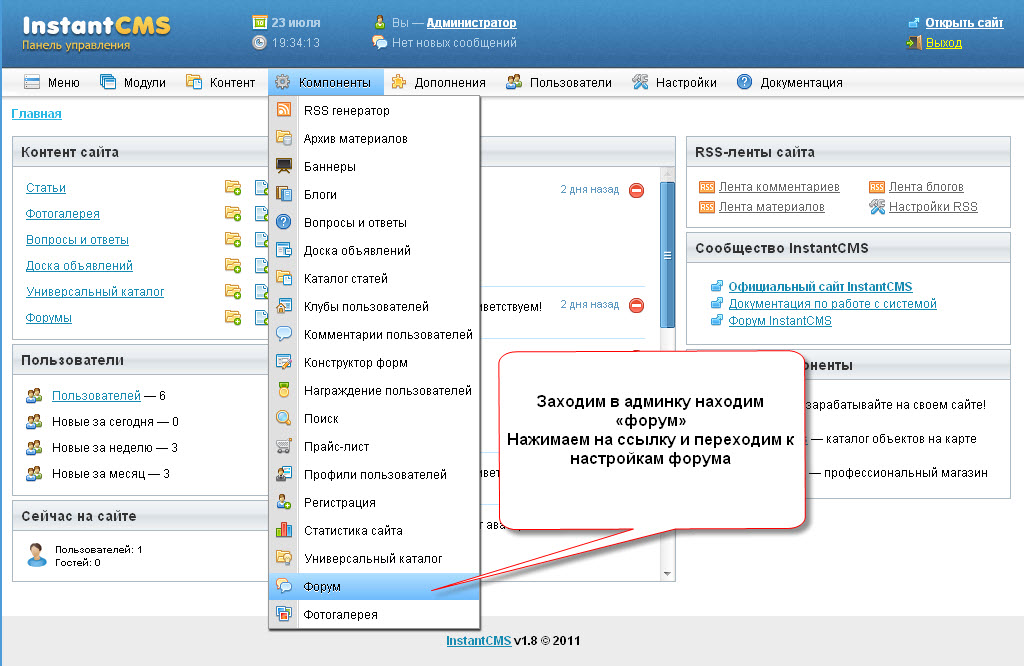
Task: Open Вопросы и ответы link in Контент сайта
Action: pyautogui.click(x=77, y=240)
